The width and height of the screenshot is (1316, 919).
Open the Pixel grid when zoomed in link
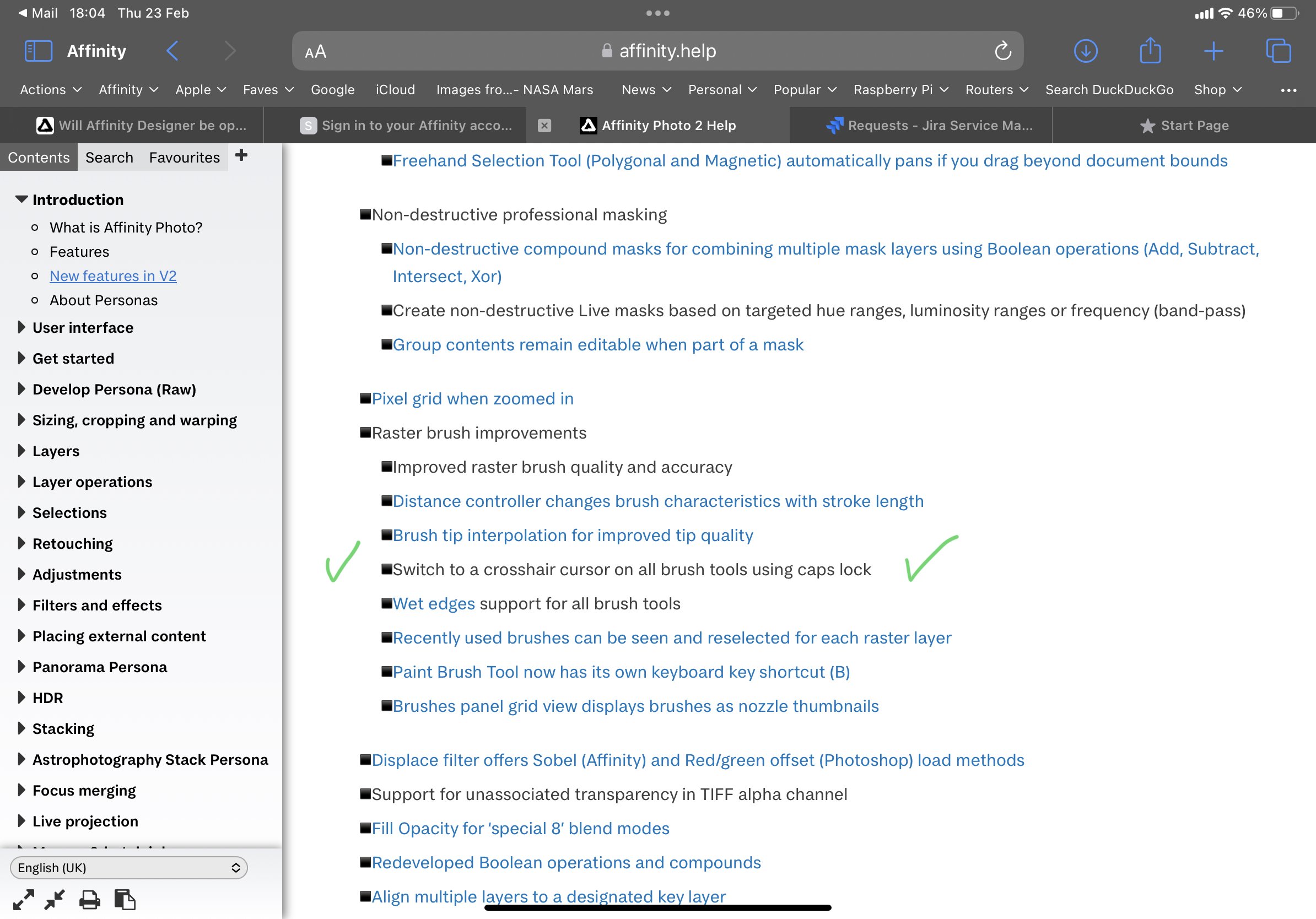point(472,399)
